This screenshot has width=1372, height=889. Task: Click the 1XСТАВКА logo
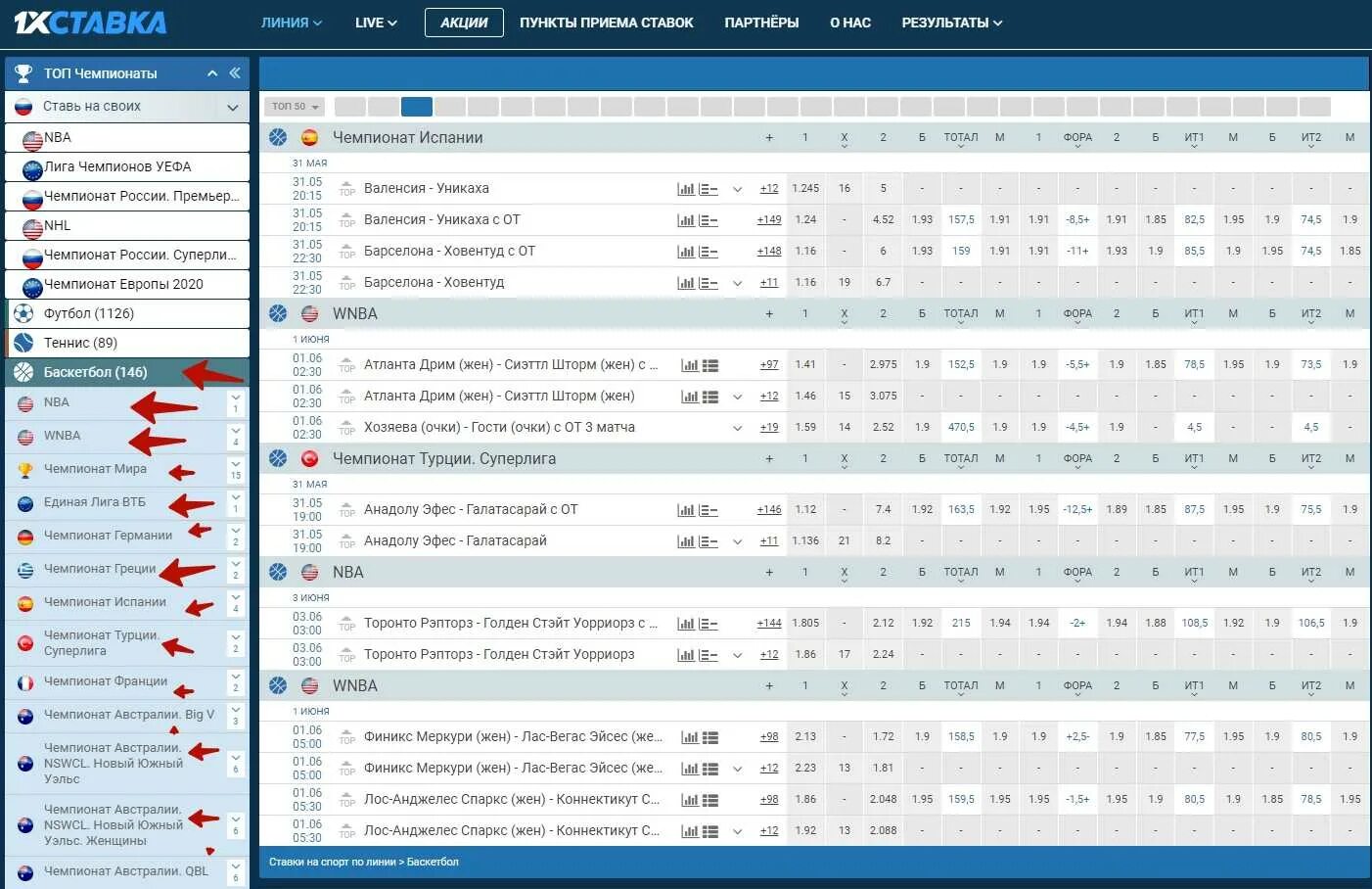coord(90,22)
